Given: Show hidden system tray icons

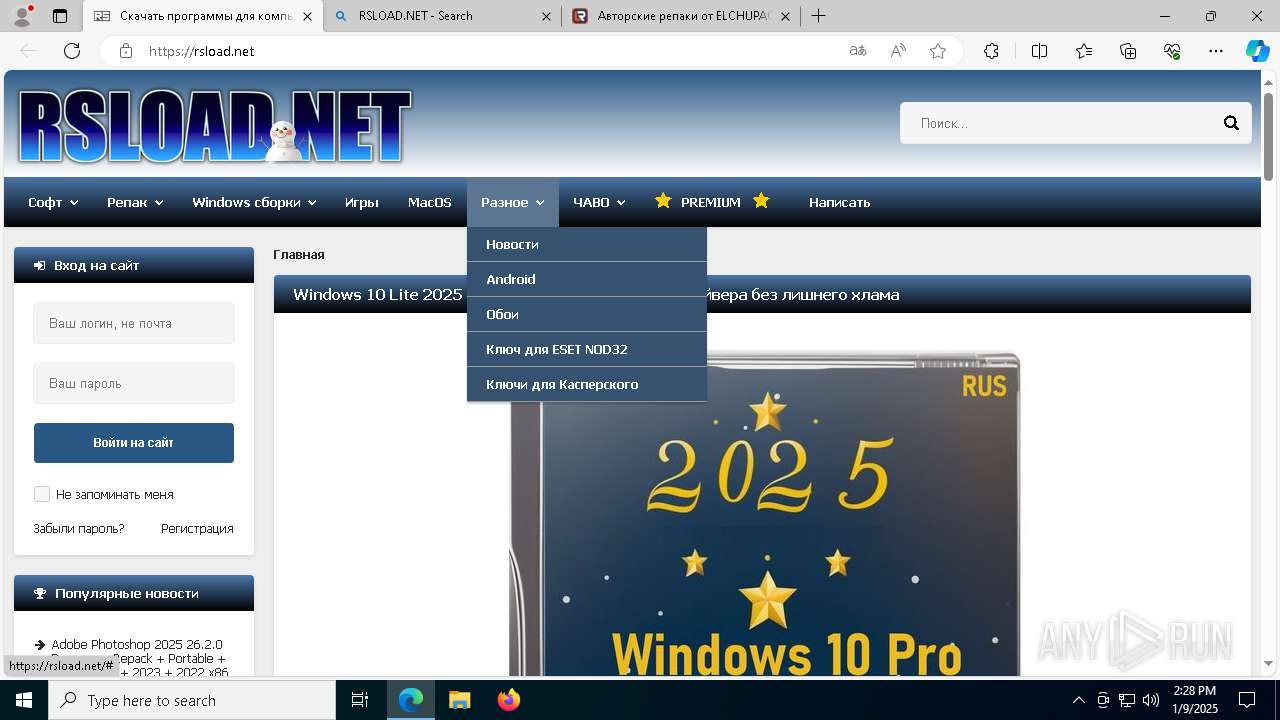Looking at the screenshot, I should (x=1078, y=700).
